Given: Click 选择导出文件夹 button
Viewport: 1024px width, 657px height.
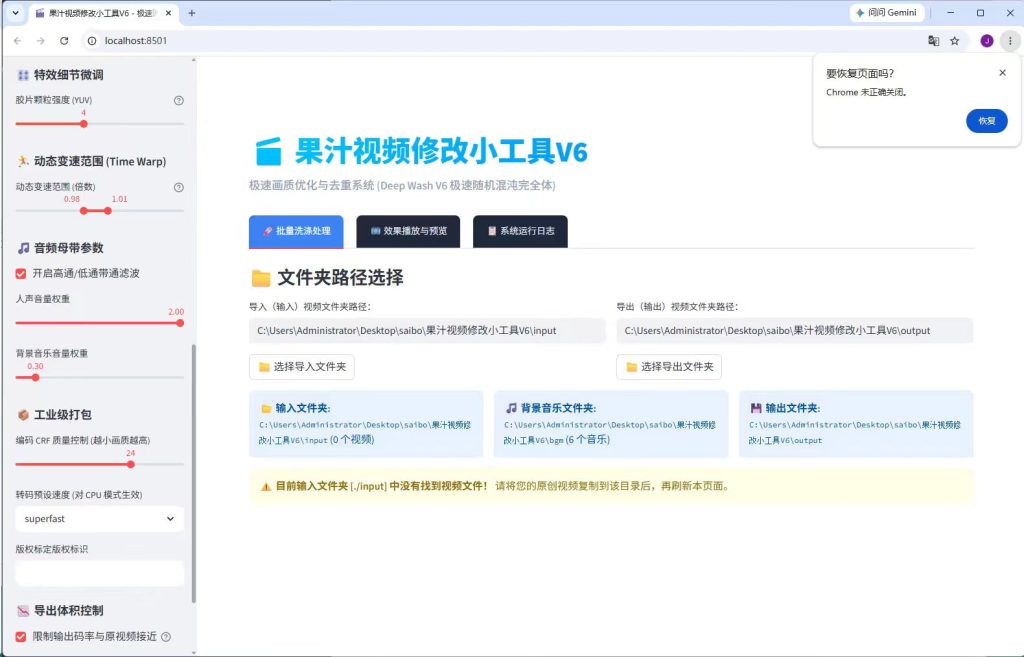Looking at the screenshot, I should pyautogui.click(x=669, y=367).
